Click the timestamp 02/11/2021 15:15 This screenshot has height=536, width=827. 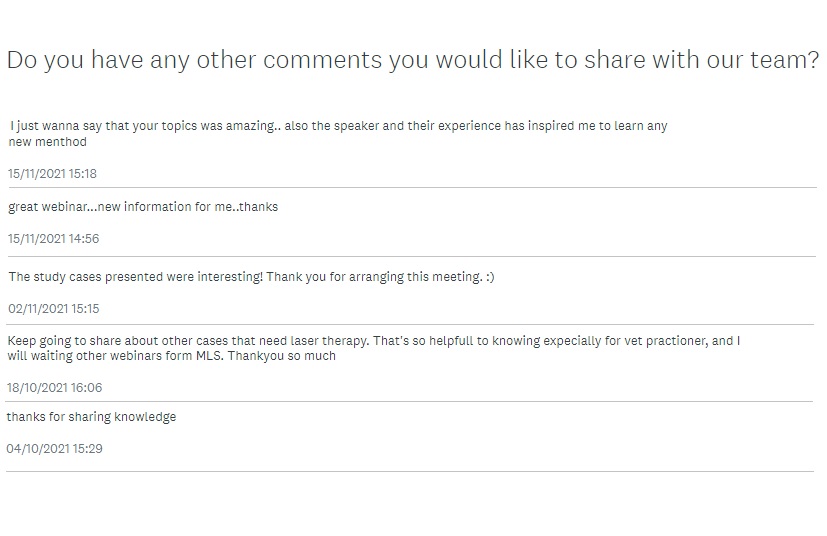tap(53, 309)
